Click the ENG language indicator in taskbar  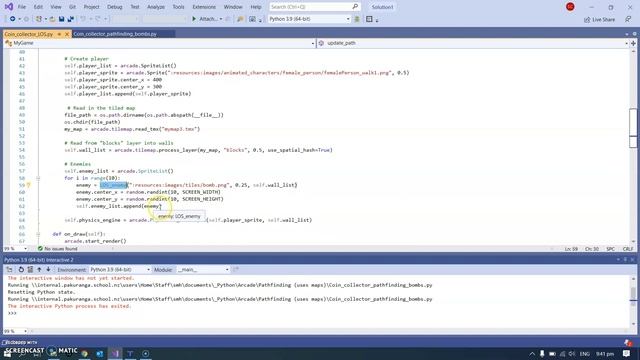[584, 353]
